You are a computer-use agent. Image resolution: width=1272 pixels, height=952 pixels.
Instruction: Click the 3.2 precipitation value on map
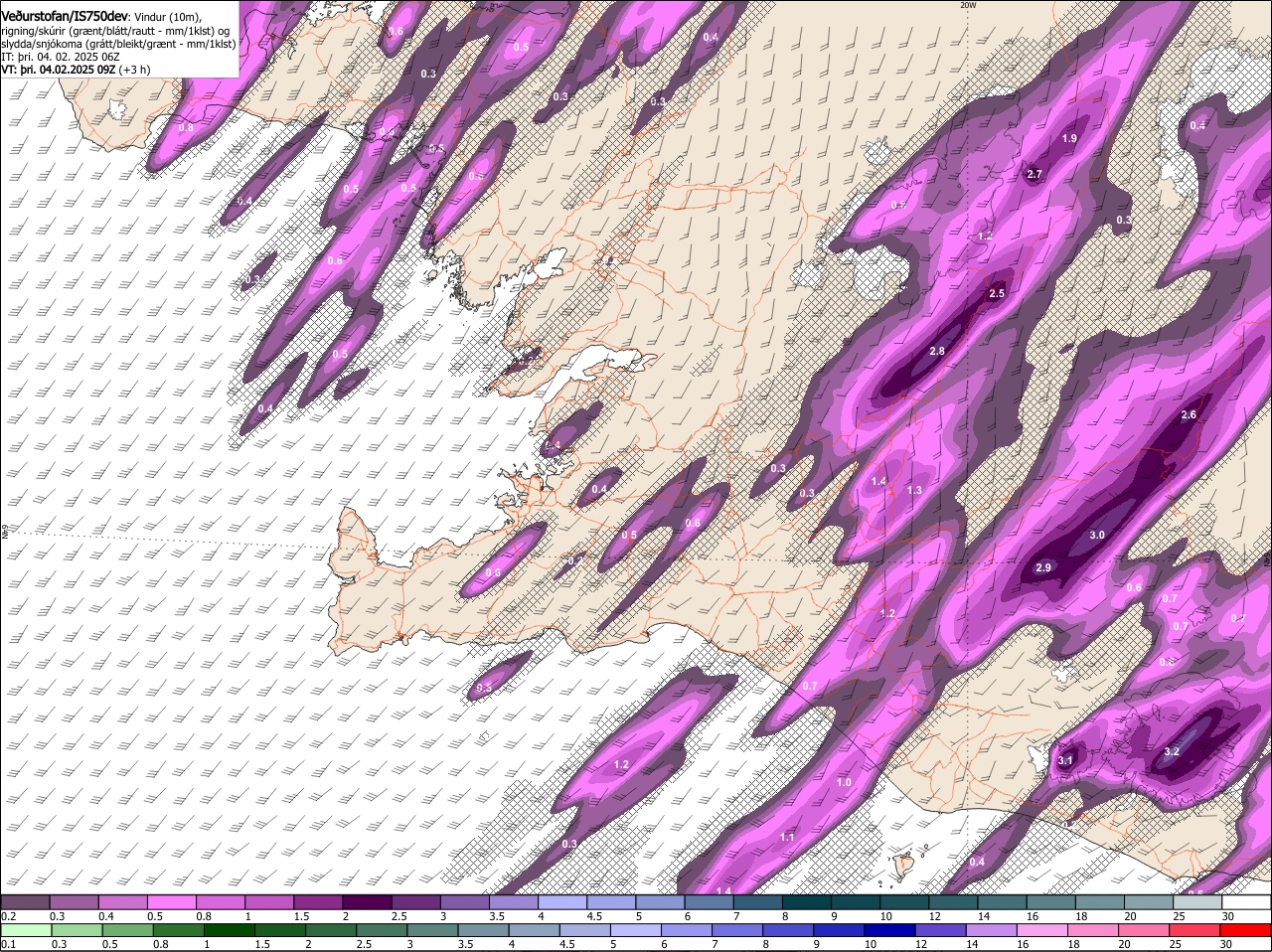click(1172, 751)
